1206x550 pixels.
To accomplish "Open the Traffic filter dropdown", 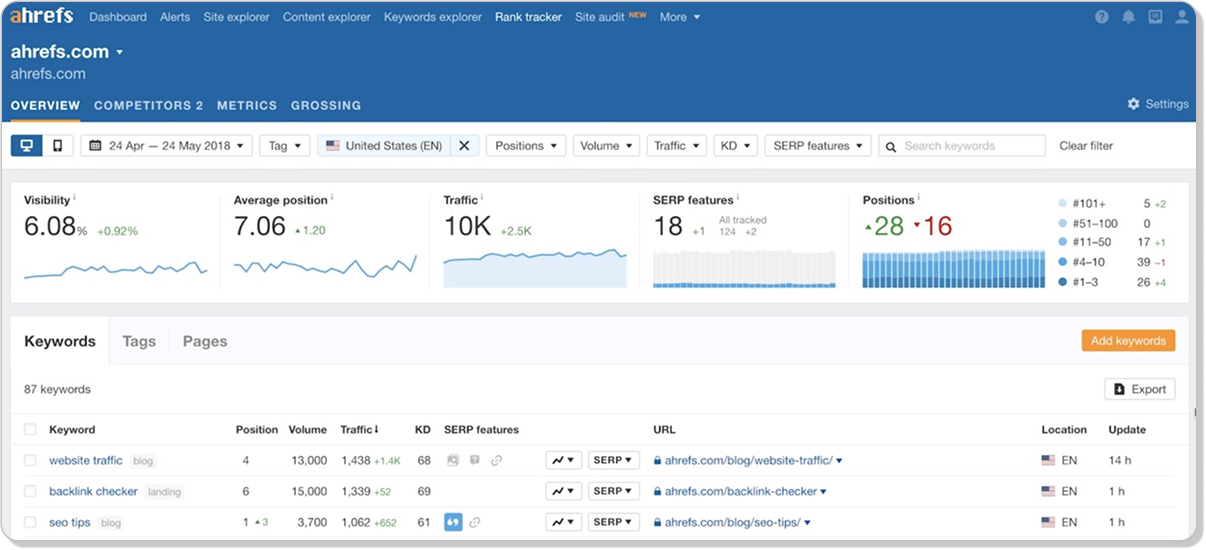I will tap(677, 146).
